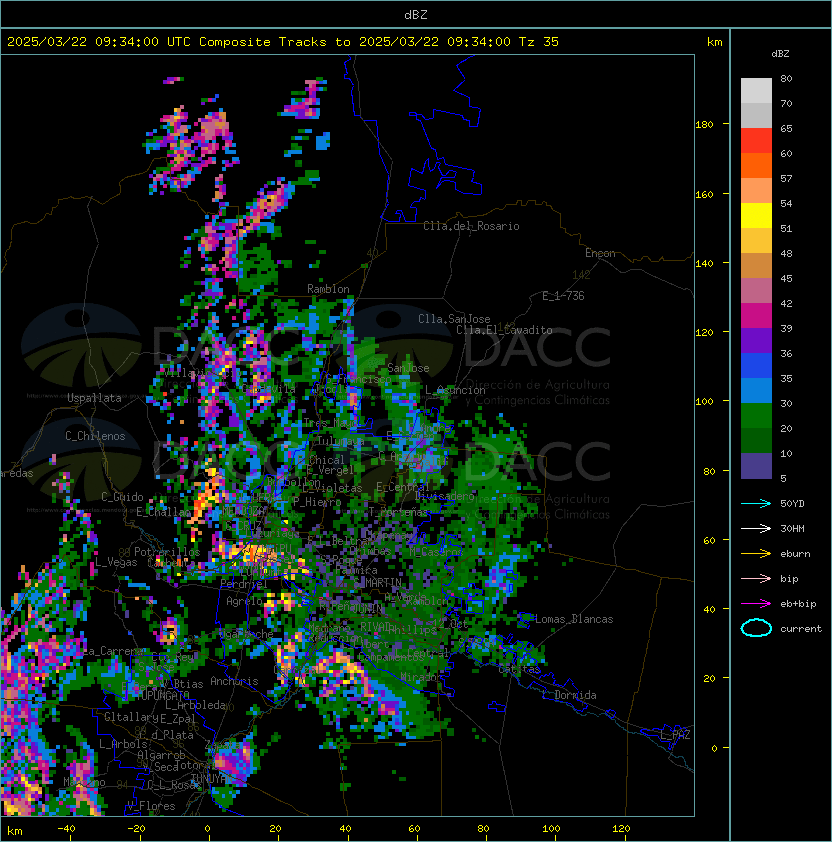The width and height of the screenshot is (832, 842).
Task: Pick the dark orange swatch between 60 and 57 dBZ
Action: tap(756, 165)
